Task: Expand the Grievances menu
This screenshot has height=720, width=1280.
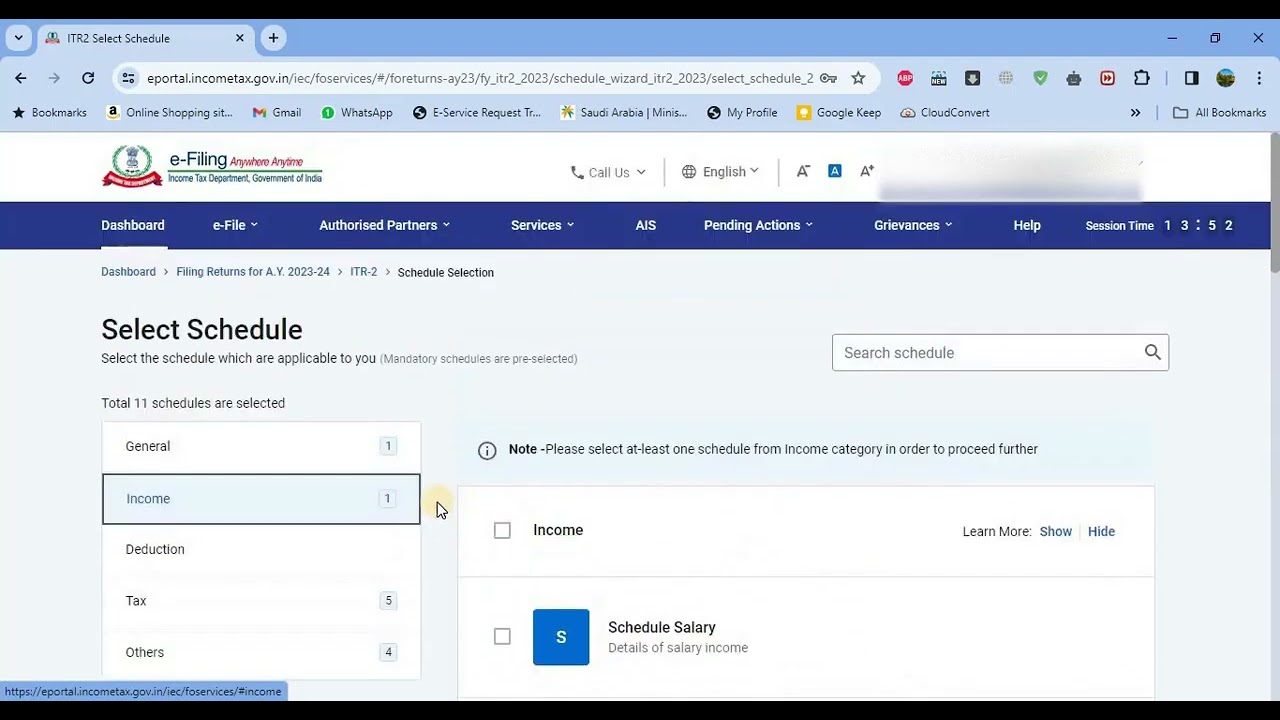Action: click(x=913, y=225)
